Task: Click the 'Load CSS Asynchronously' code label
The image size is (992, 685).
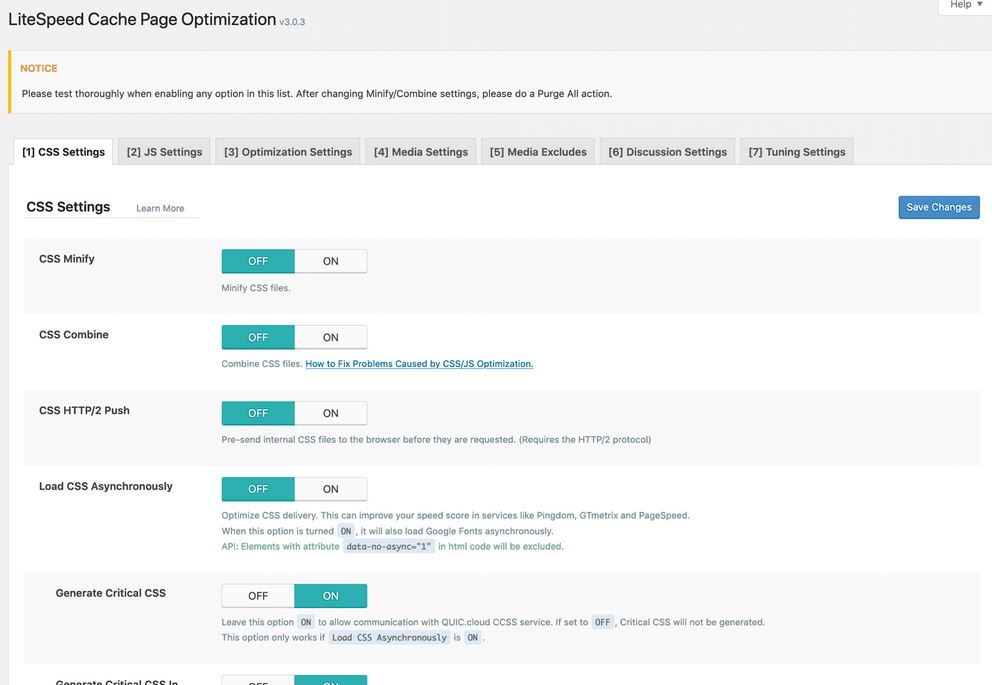Action: click(389, 638)
